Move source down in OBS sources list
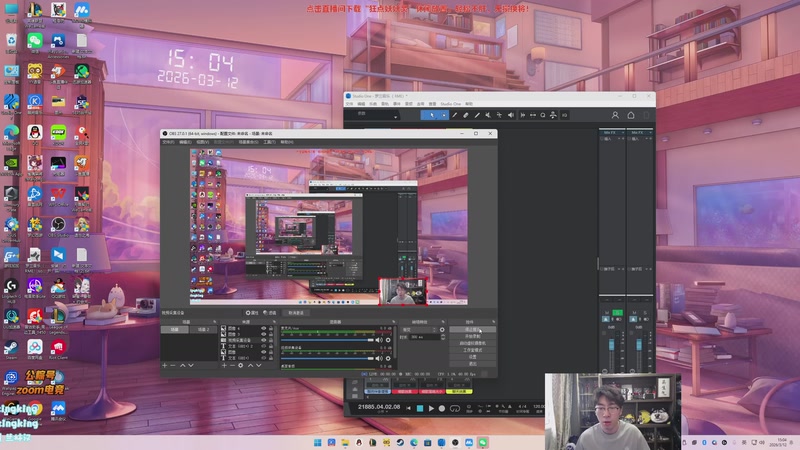800x450 pixels. pos(259,365)
